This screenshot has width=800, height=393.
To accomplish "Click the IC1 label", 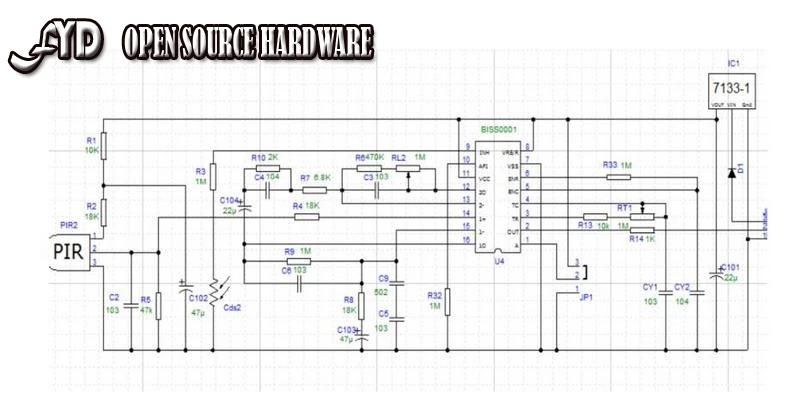I will [733, 64].
